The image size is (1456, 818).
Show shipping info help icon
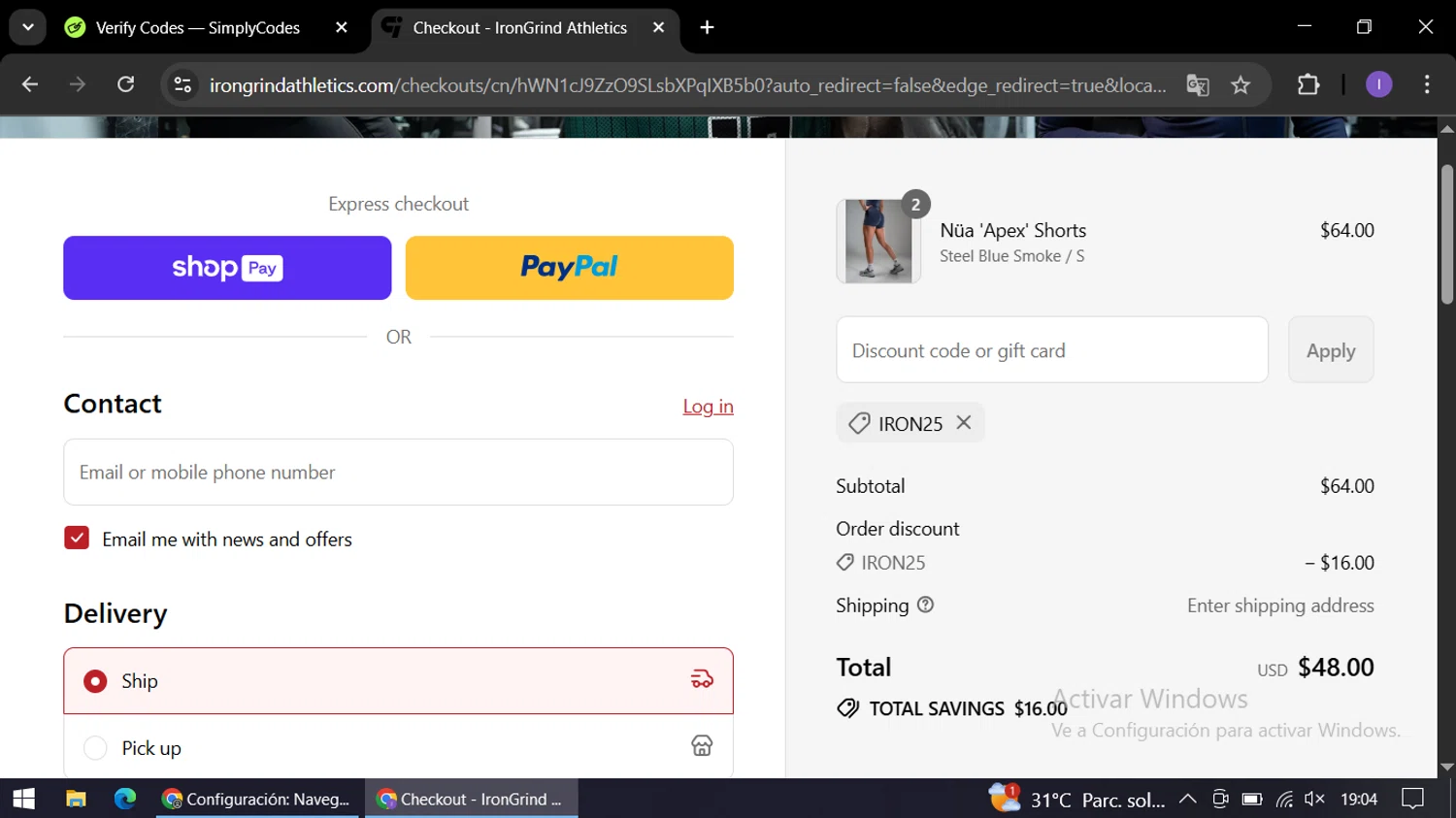[926, 605]
